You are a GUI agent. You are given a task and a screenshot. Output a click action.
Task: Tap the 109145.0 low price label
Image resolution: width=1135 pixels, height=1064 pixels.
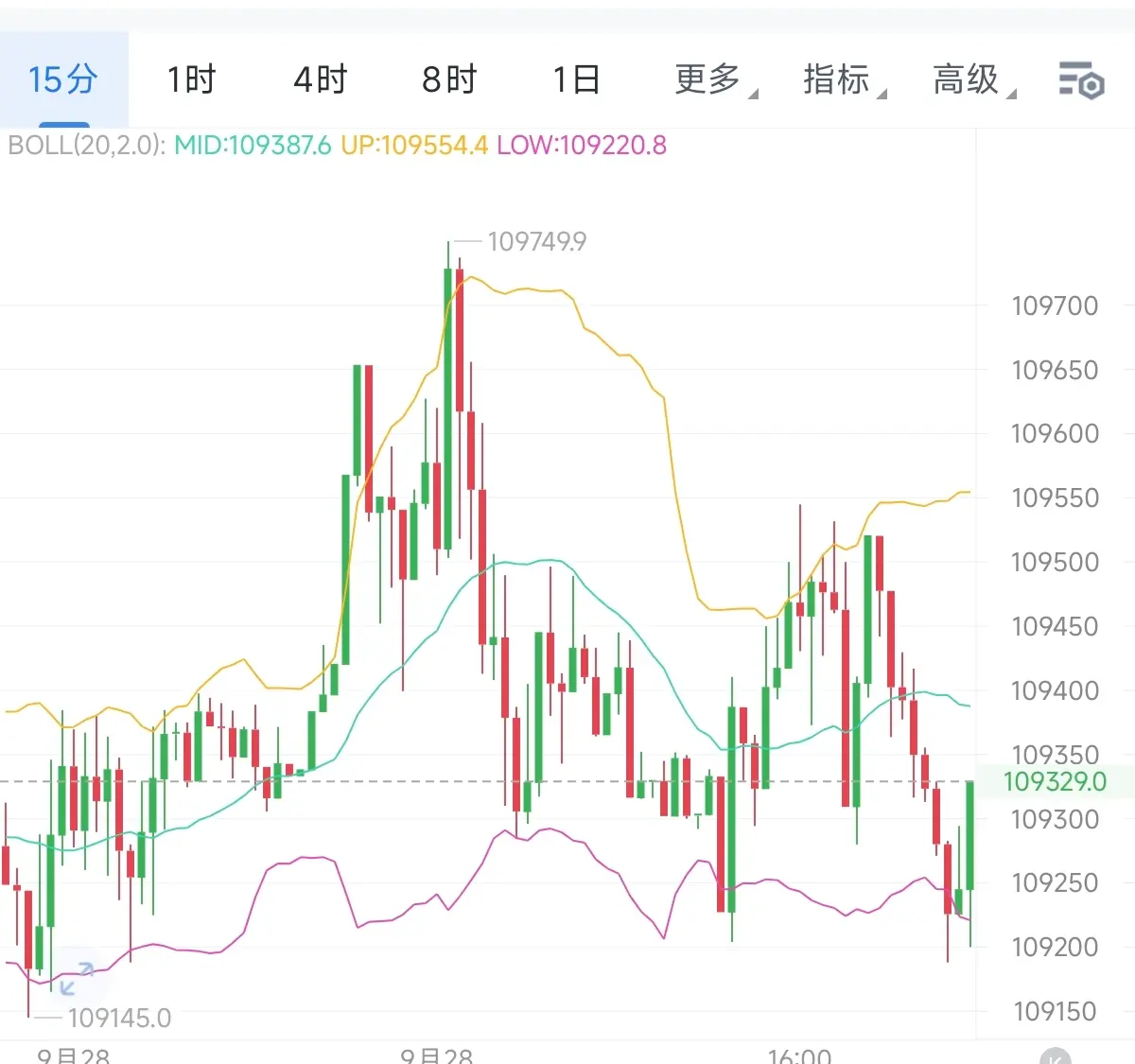click(x=119, y=1018)
